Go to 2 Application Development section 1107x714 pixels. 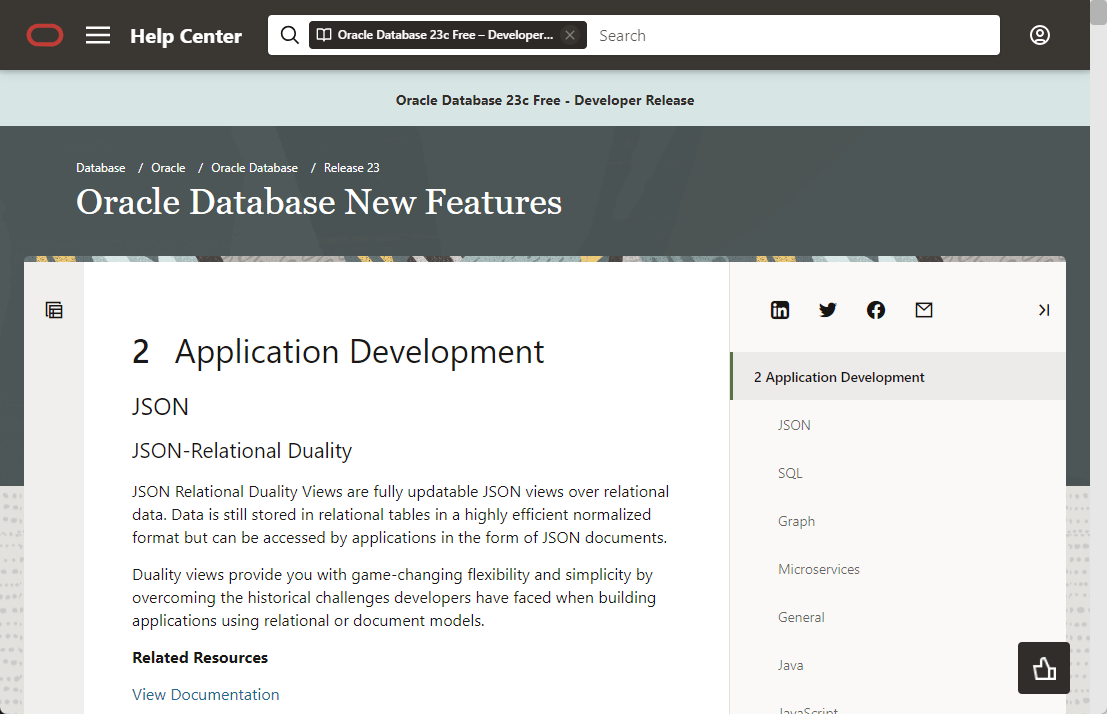pyautogui.click(x=838, y=376)
